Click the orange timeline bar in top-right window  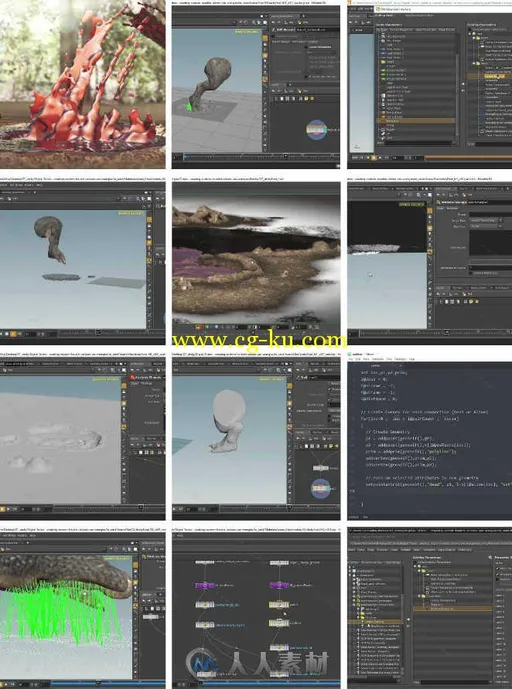(x=468, y=157)
